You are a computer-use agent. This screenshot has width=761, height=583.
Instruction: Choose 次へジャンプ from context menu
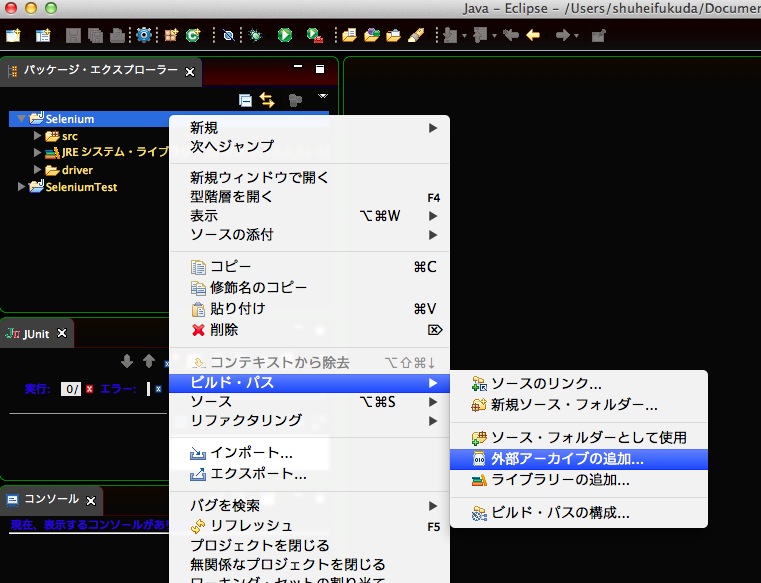pos(309,146)
